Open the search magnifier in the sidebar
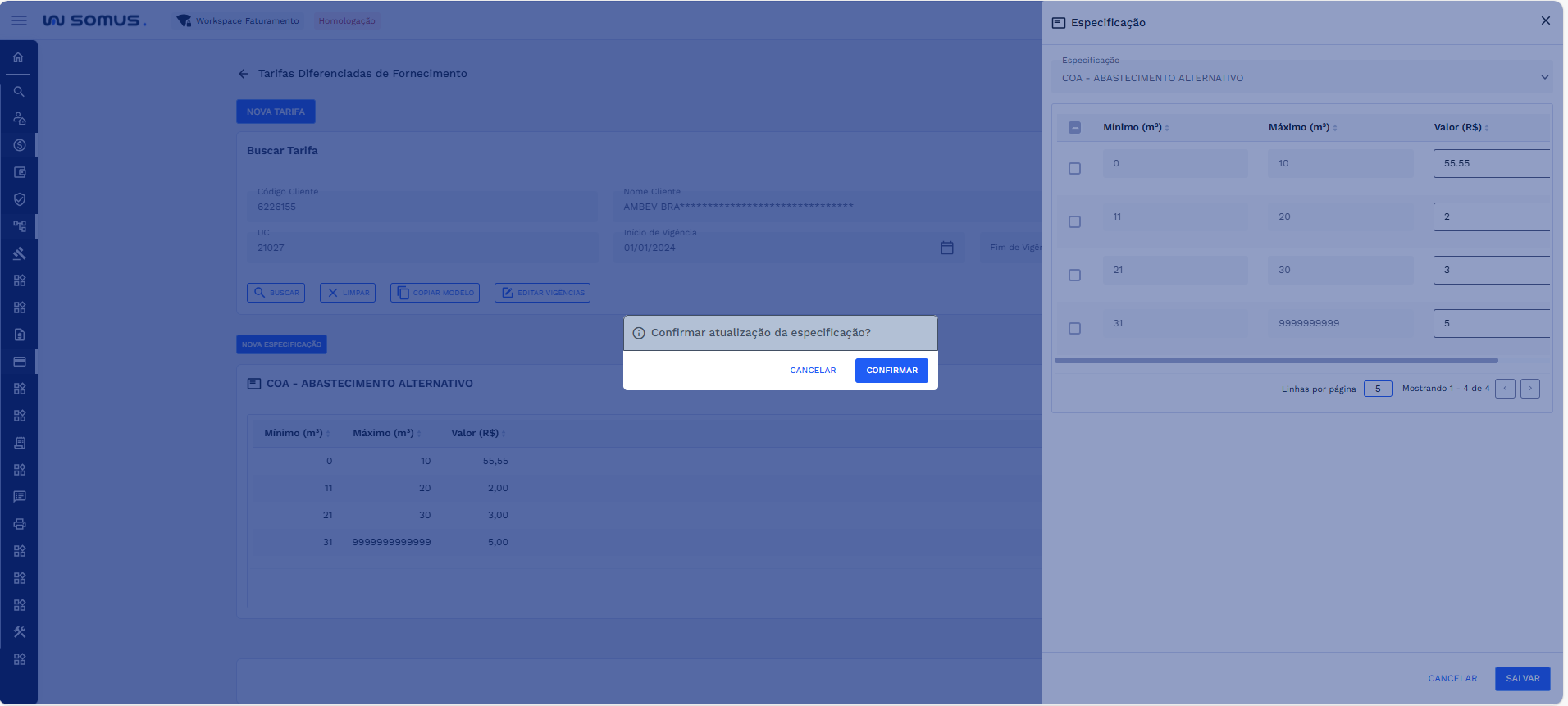Viewport: 1568px width, 706px height. (x=19, y=92)
